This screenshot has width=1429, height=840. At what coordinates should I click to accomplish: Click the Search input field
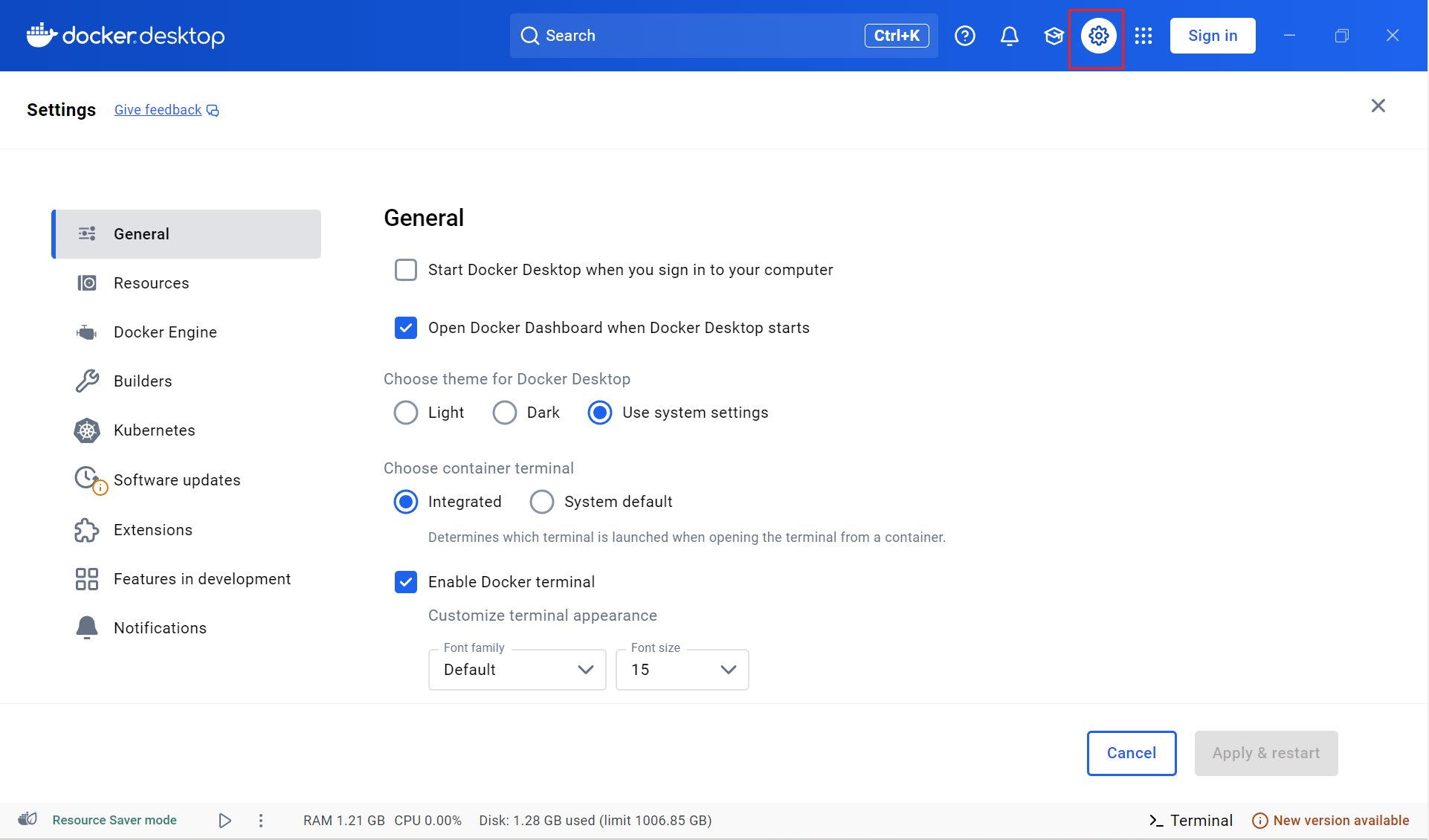[x=699, y=36]
